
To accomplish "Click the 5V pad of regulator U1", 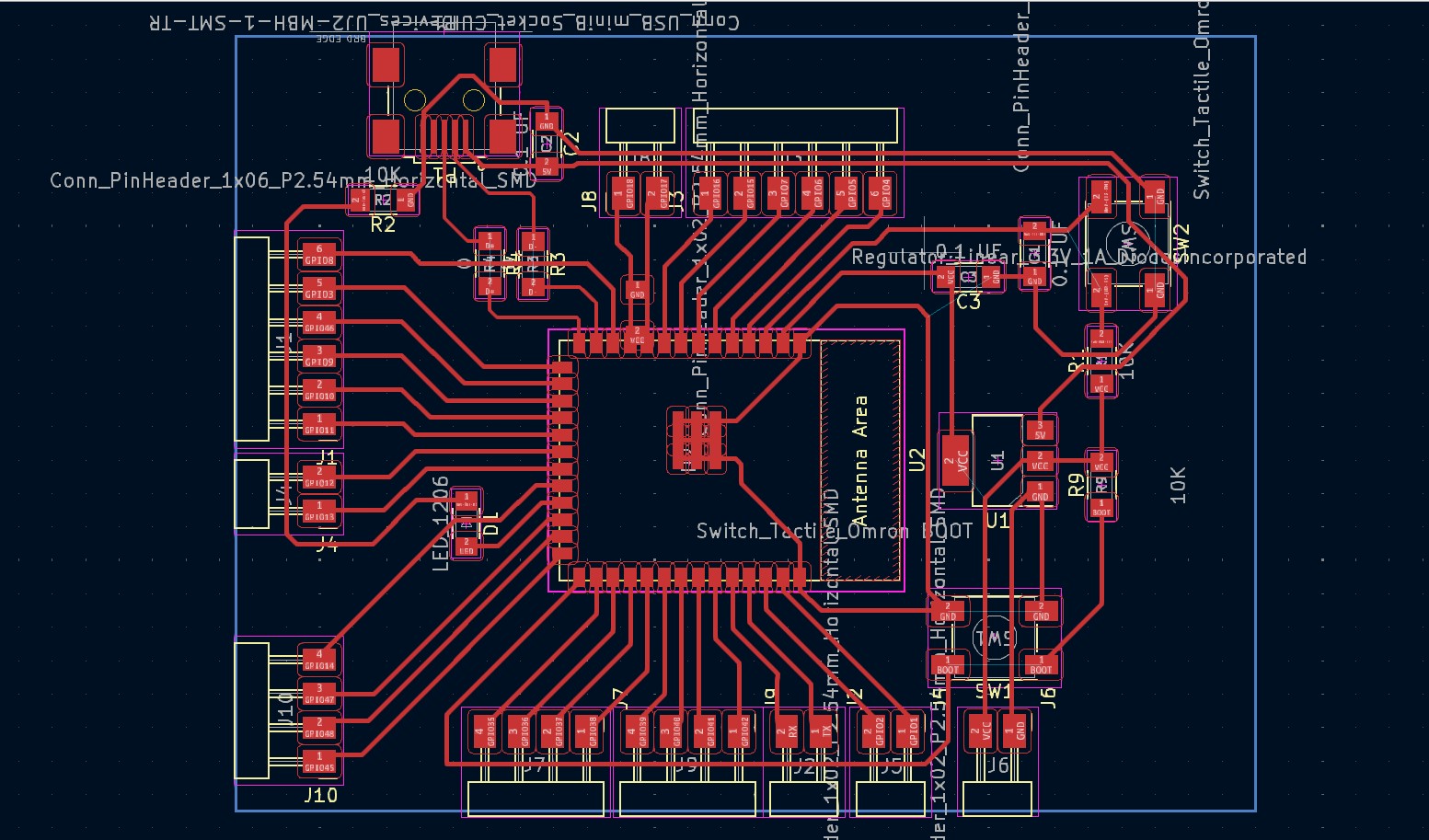I will (1040, 430).
